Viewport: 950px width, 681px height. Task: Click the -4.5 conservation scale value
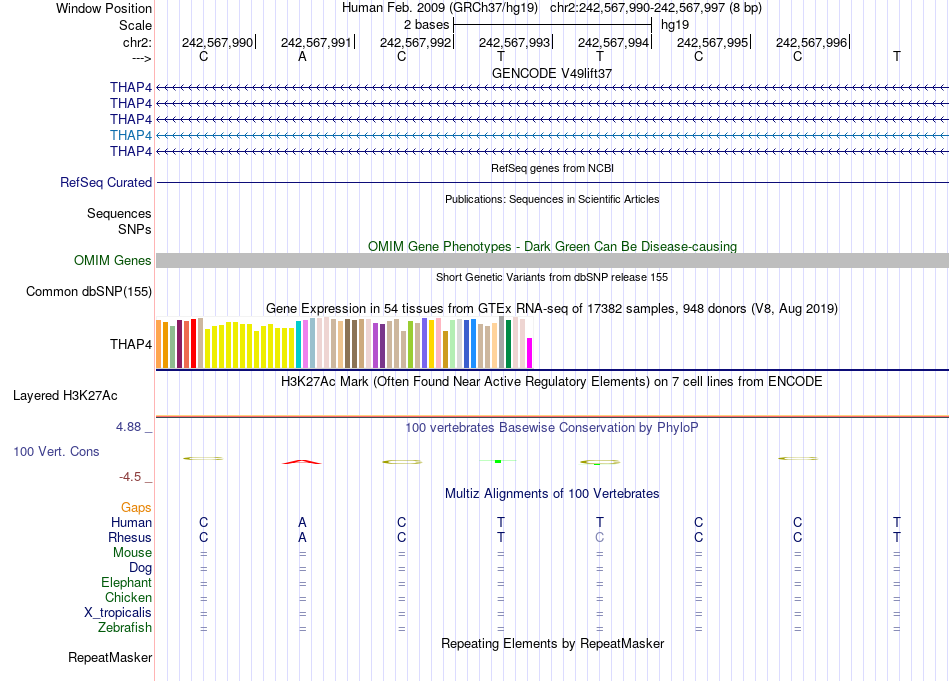(x=130, y=477)
